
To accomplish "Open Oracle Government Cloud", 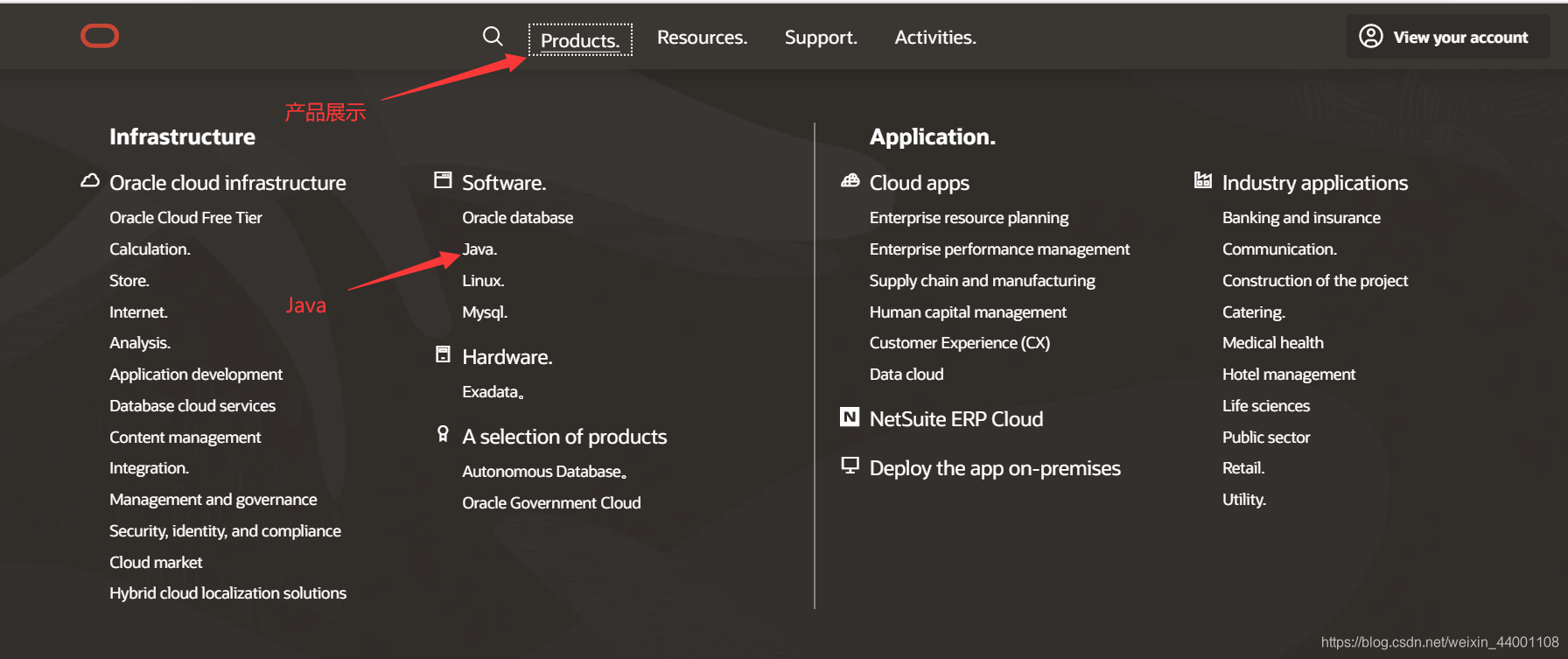I will click(x=551, y=503).
